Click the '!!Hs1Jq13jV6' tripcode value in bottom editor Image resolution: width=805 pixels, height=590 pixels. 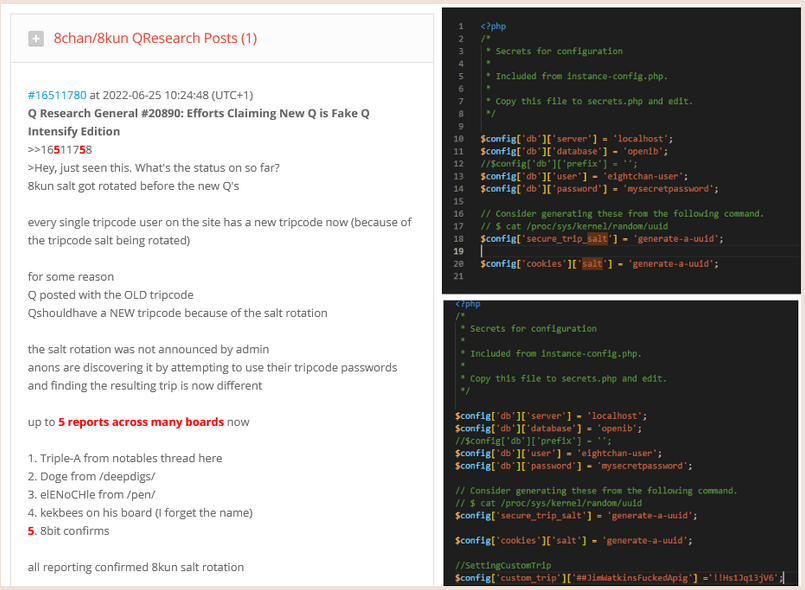click(x=742, y=578)
